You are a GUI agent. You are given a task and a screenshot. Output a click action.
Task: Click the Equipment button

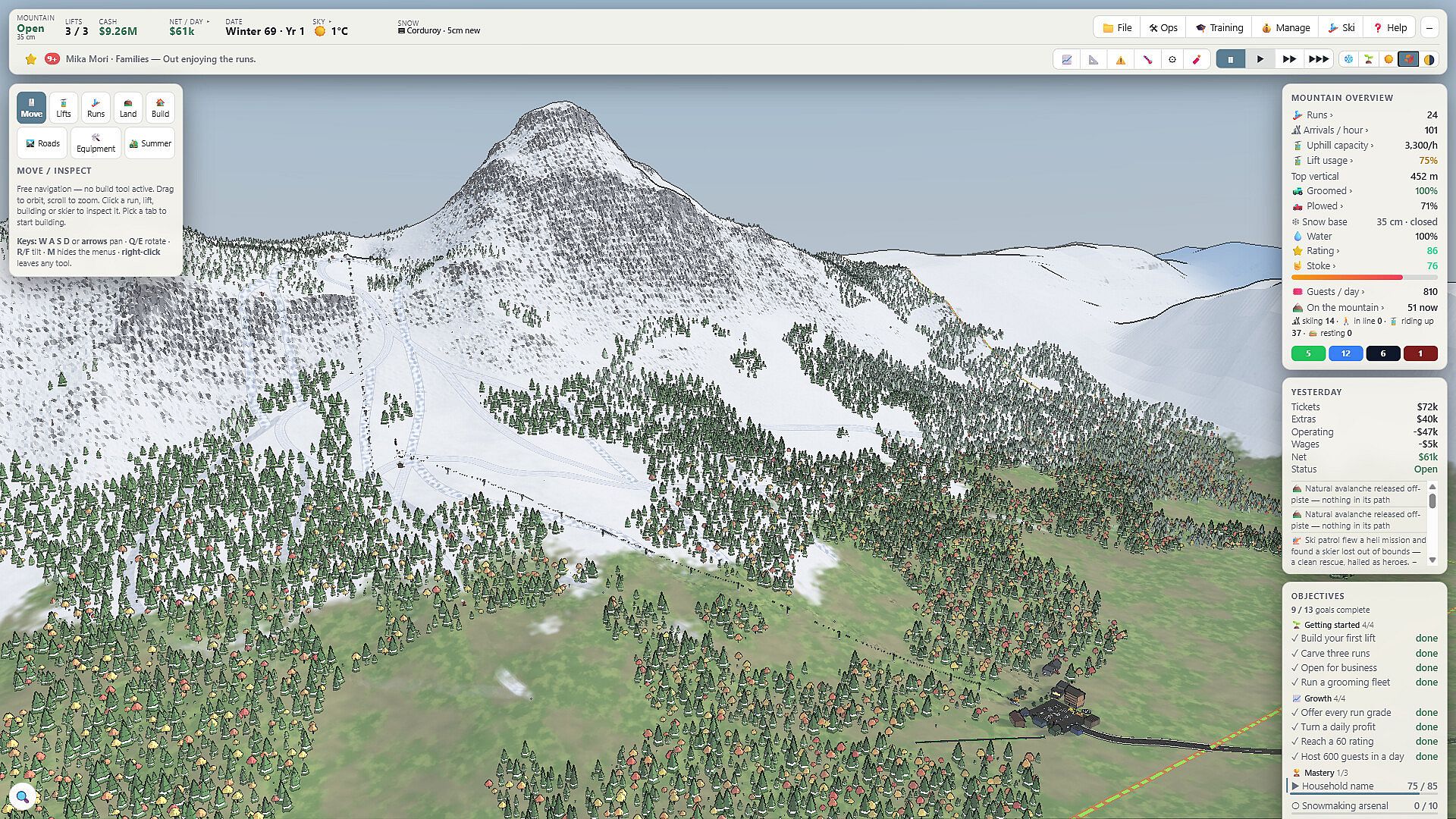coord(96,143)
